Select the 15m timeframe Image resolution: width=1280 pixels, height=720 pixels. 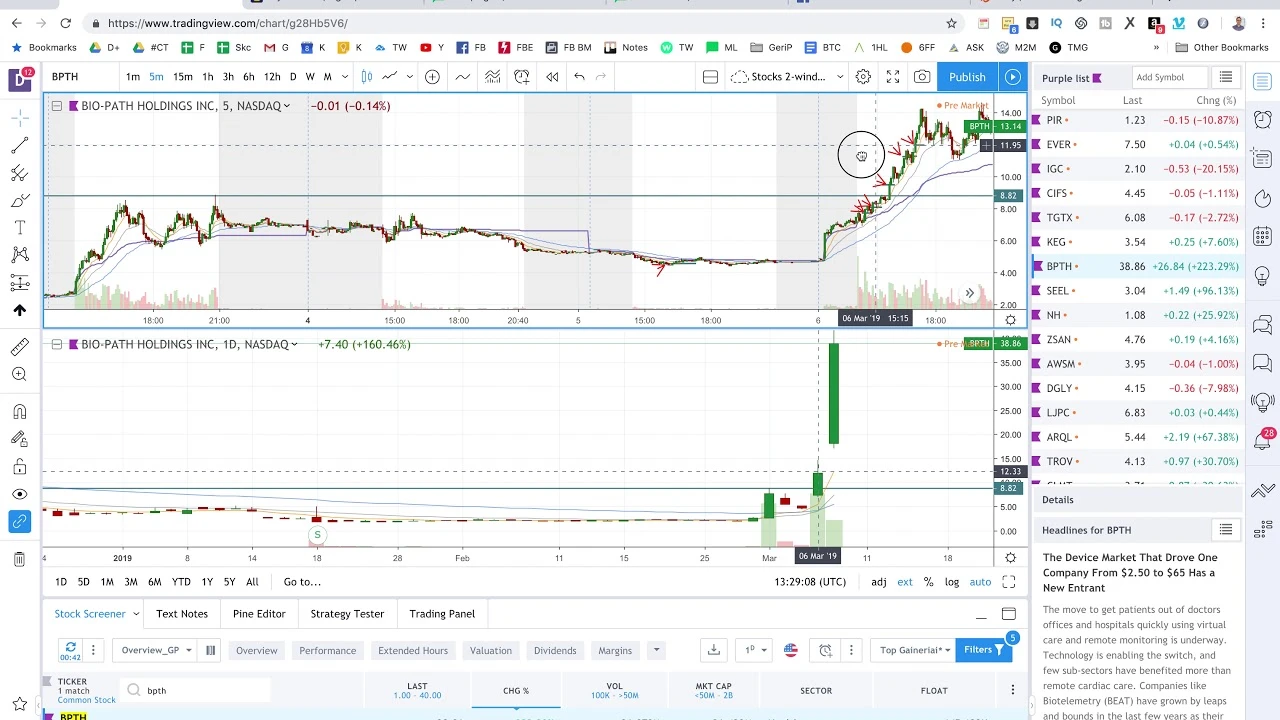tap(183, 77)
